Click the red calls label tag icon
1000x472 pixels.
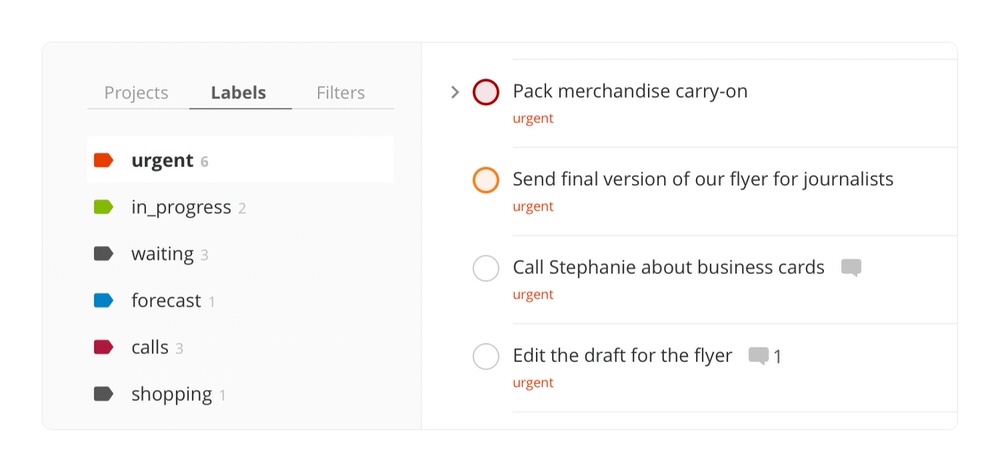pyautogui.click(x=103, y=347)
